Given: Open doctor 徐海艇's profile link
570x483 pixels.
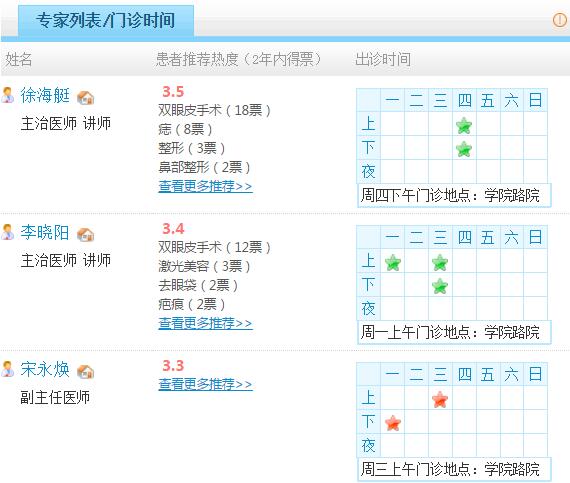Looking at the screenshot, I should 45,96.
